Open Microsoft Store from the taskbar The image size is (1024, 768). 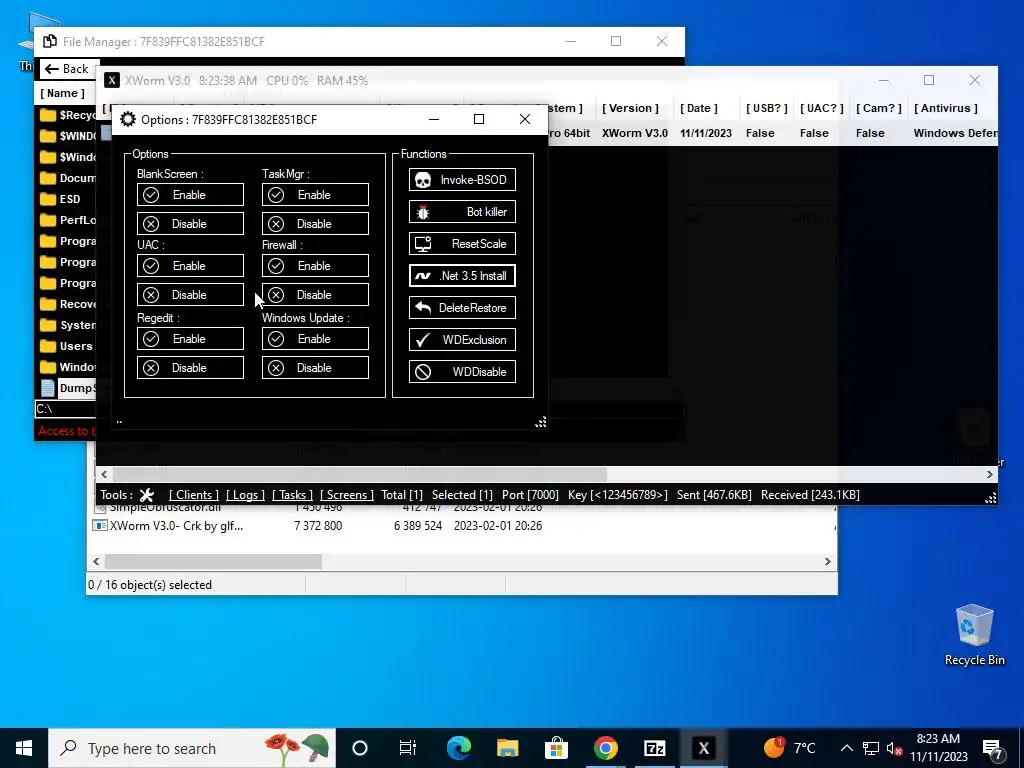point(556,748)
